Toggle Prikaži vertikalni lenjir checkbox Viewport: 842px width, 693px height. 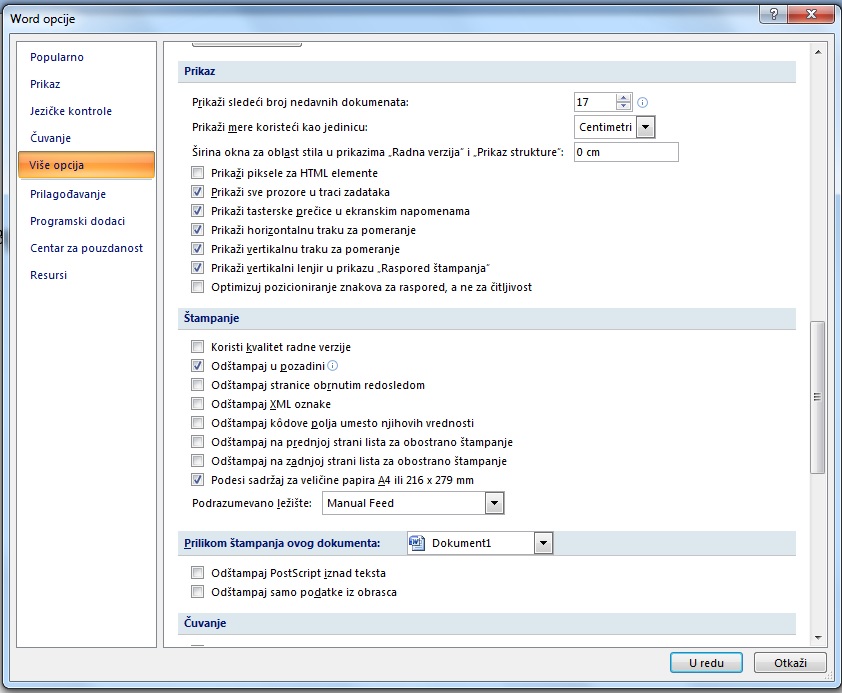pyautogui.click(x=198, y=268)
